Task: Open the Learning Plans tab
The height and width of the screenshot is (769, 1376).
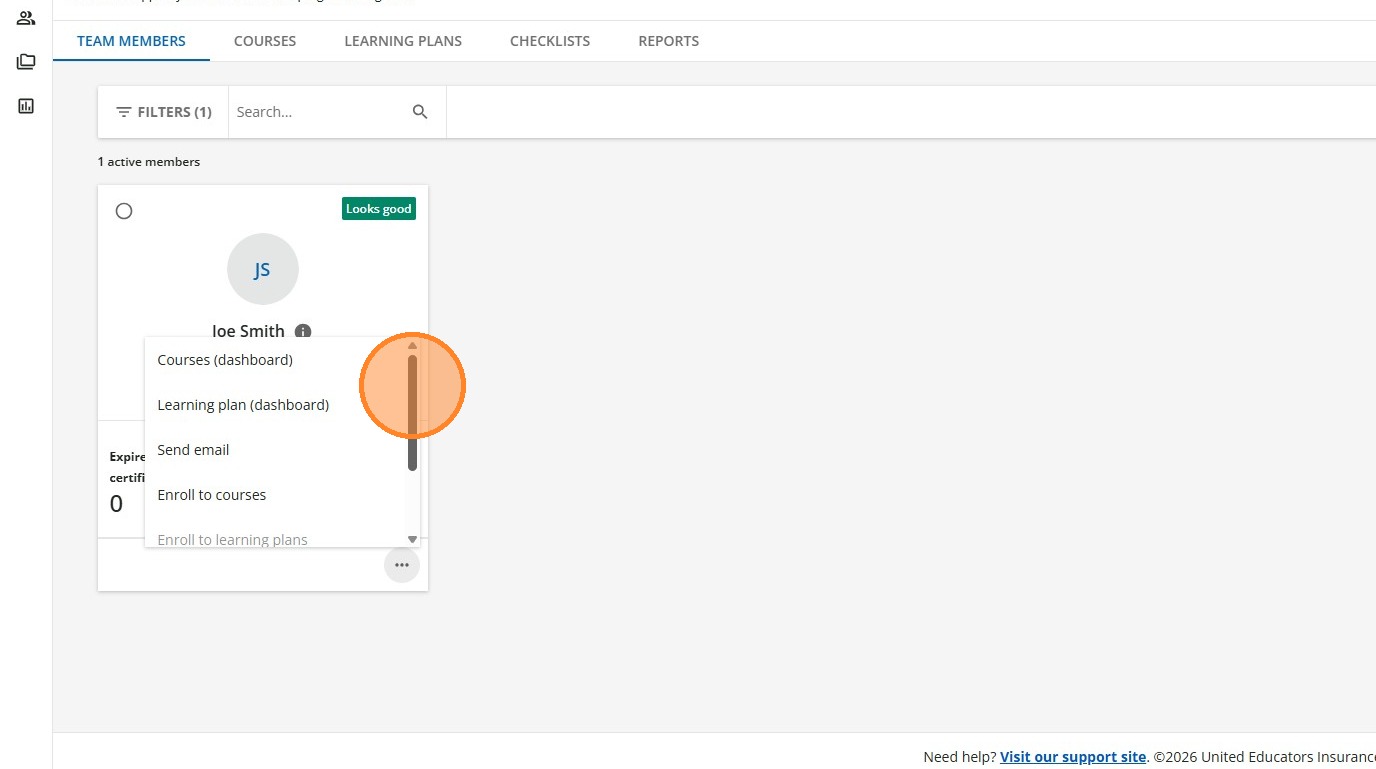Action: coord(403,41)
